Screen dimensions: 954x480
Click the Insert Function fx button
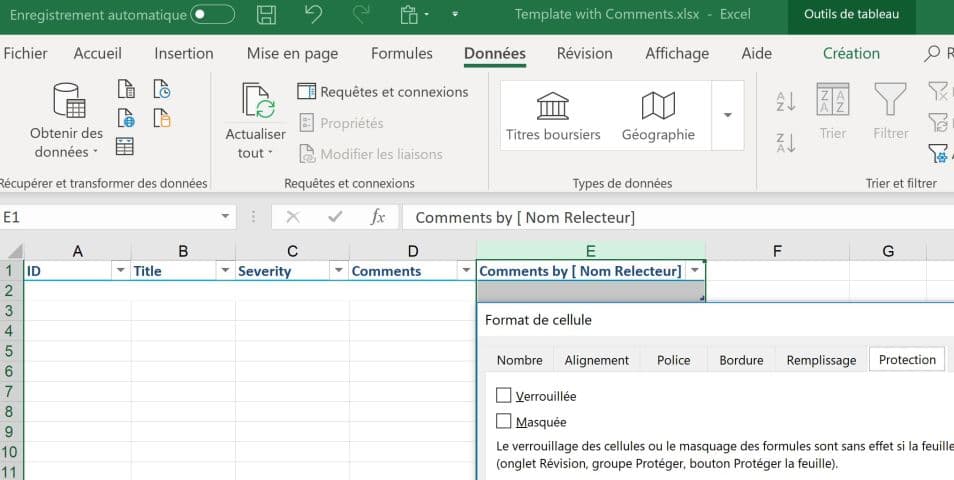pos(377,217)
